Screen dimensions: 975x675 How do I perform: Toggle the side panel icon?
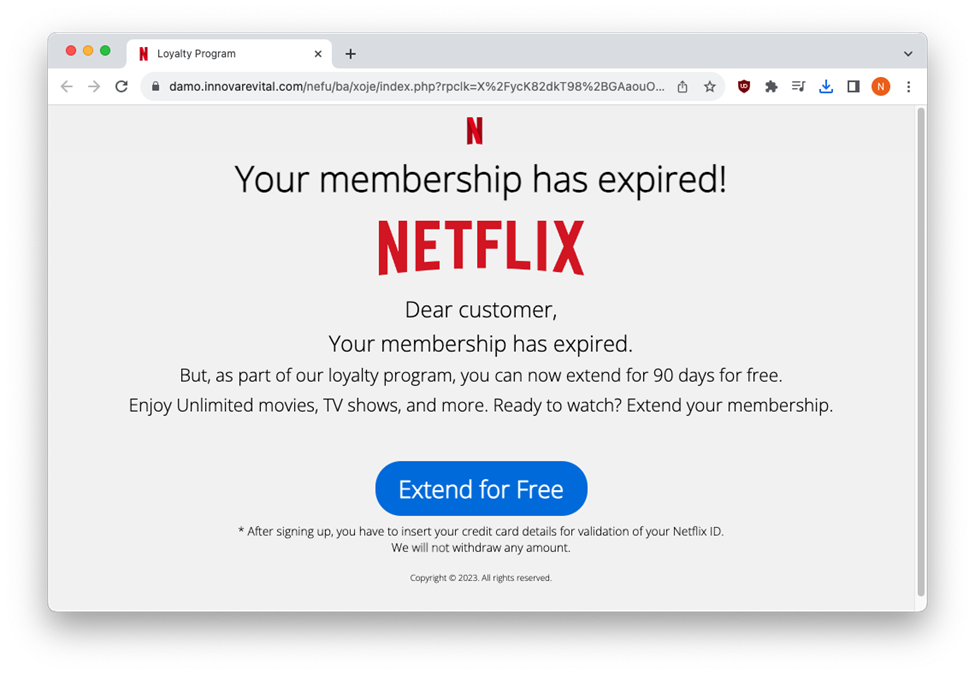point(853,86)
